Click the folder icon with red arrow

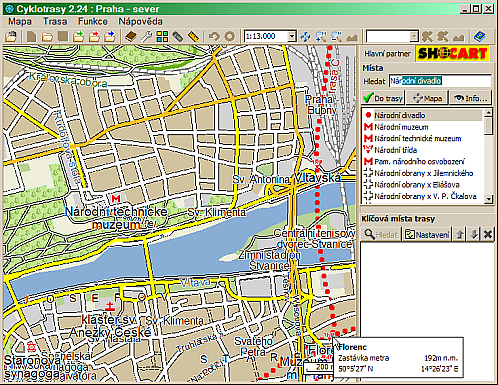pyautogui.click(x=94, y=36)
